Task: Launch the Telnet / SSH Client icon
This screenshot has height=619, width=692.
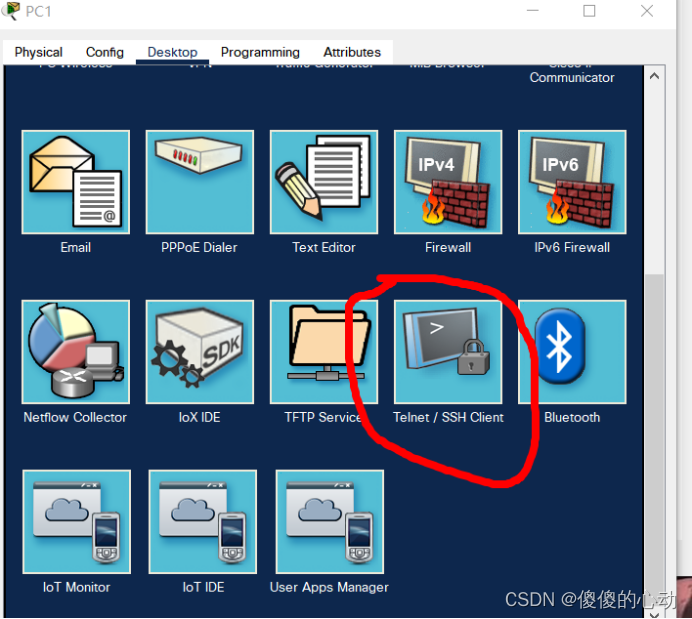Action: 448,352
